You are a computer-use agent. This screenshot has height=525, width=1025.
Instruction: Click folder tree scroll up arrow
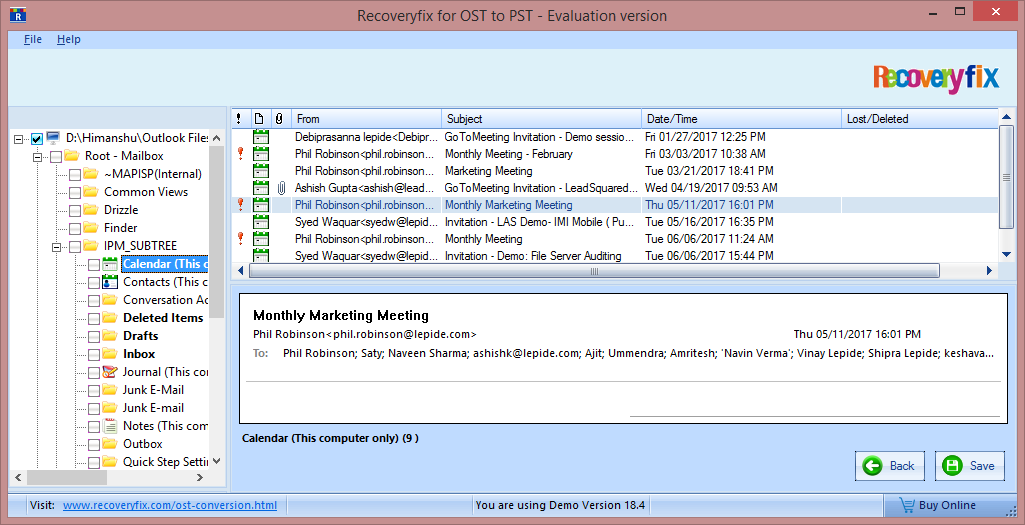pyautogui.click(x=217, y=137)
